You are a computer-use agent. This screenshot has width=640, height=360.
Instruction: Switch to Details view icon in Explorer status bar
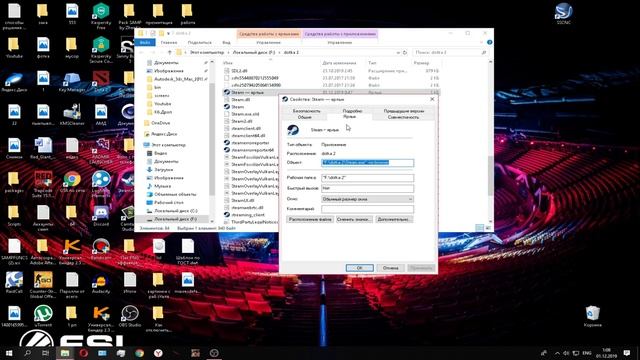pos(480,228)
